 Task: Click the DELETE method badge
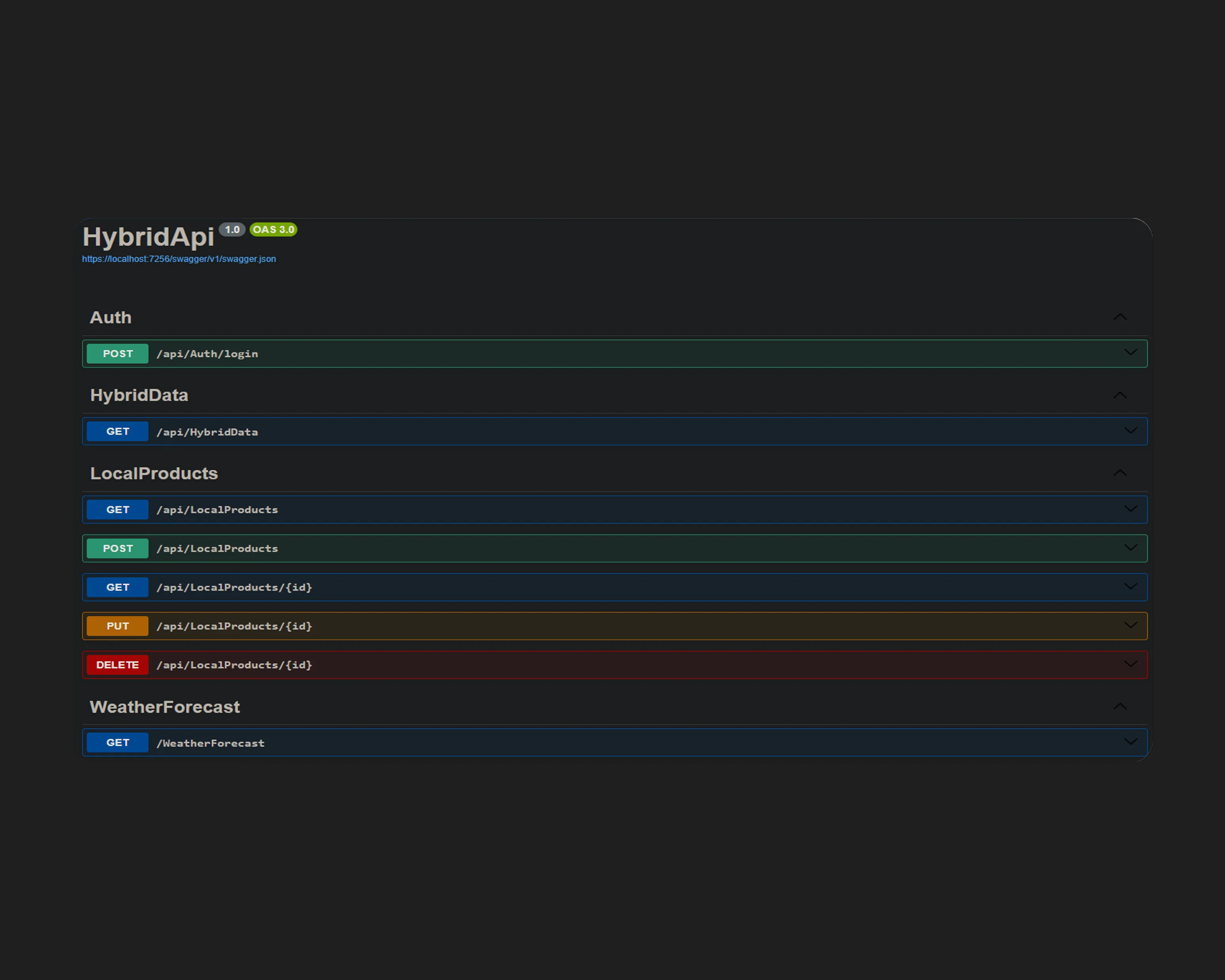pyautogui.click(x=118, y=665)
